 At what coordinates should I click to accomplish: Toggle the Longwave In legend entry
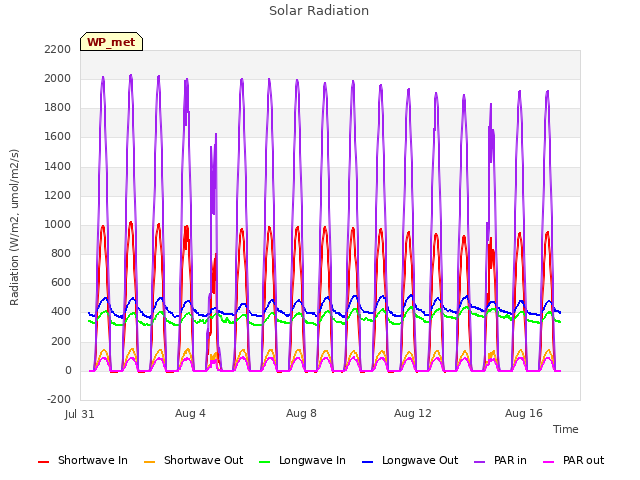click(302, 460)
